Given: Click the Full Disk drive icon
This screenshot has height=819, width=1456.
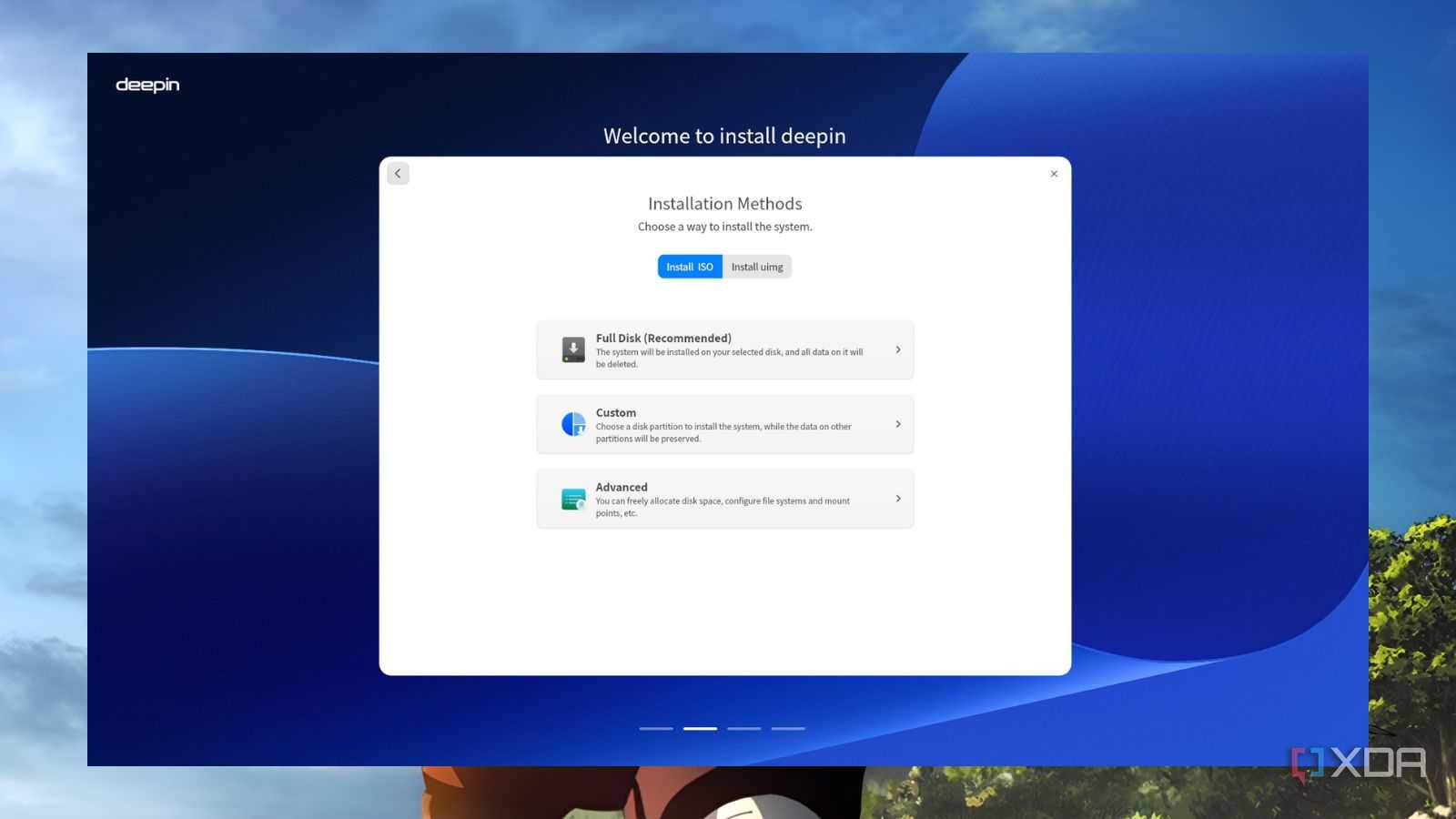Looking at the screenshot, I should click(x=573, y=349).
